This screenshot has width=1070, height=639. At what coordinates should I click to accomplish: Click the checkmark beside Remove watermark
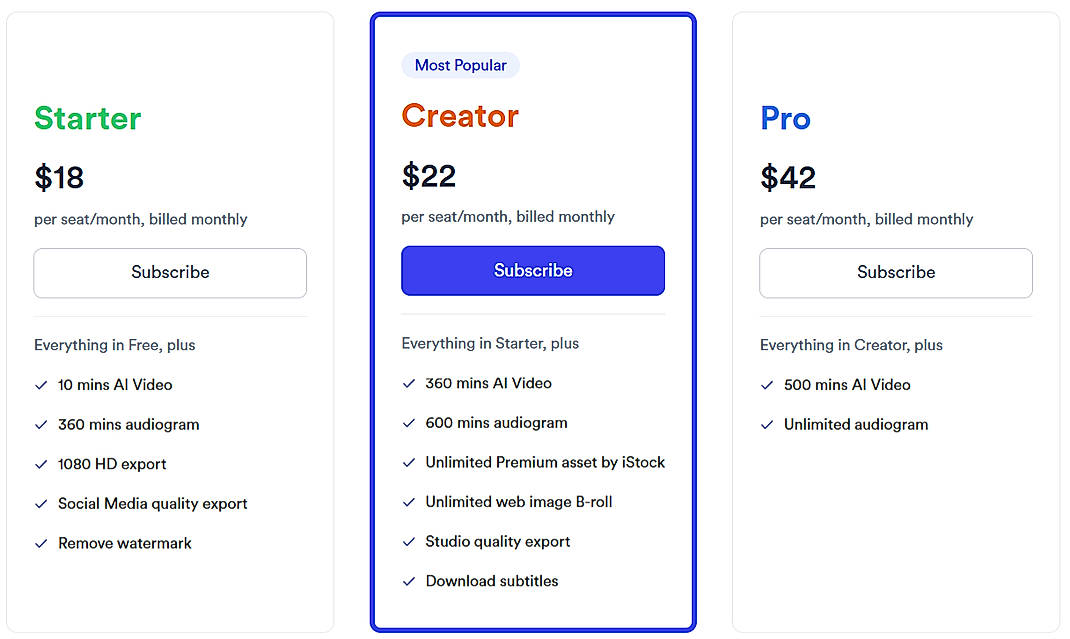pos(40,543)
